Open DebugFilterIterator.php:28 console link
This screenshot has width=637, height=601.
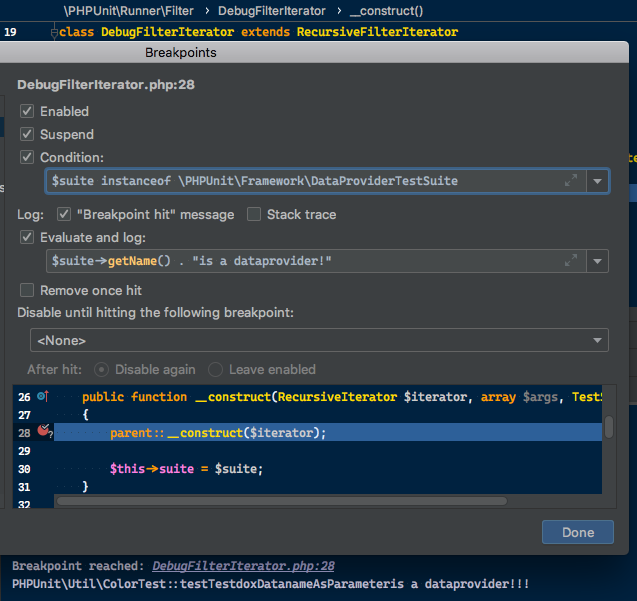coord(243,566)
